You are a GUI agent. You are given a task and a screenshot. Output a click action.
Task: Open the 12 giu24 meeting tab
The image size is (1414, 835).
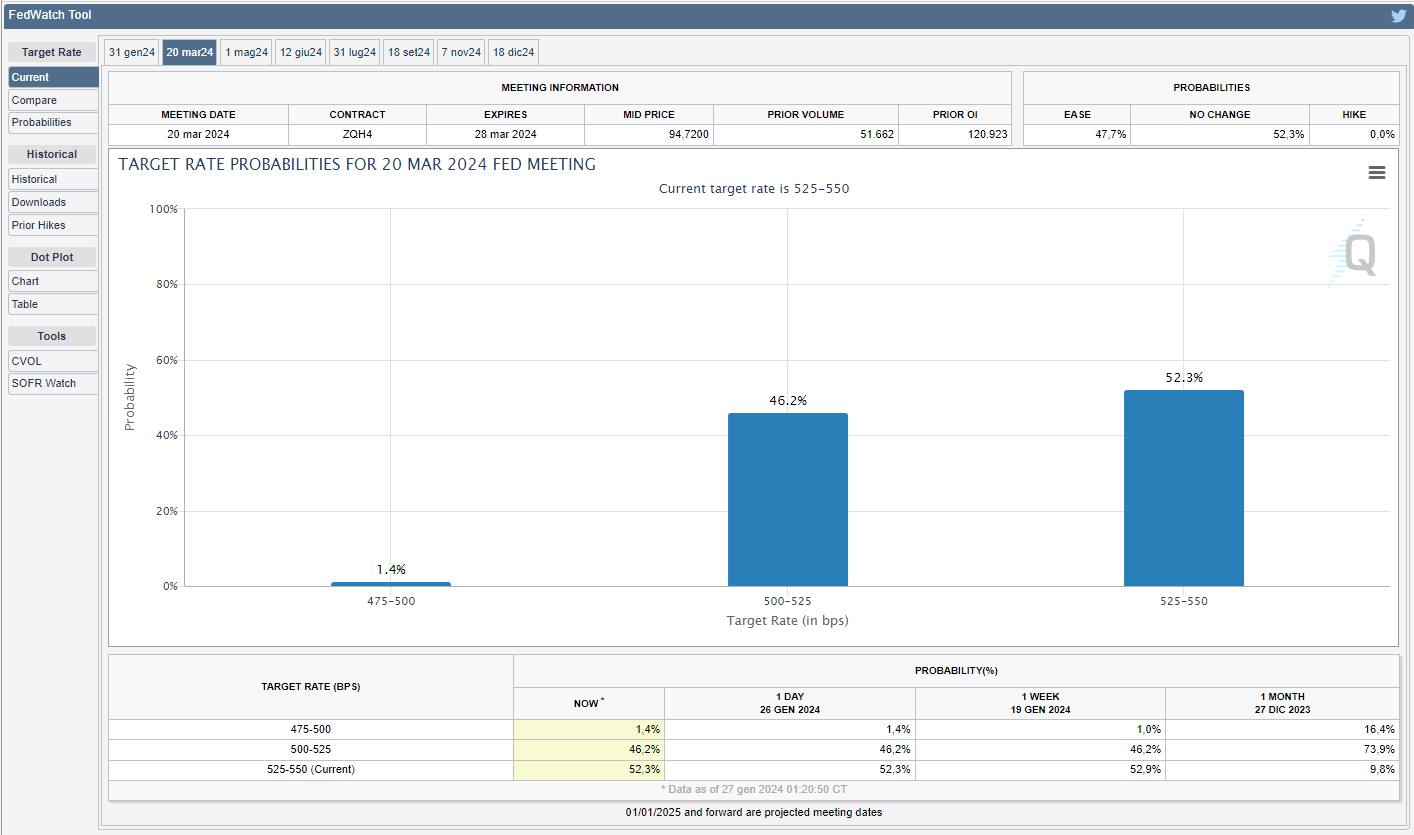[301, 52]
